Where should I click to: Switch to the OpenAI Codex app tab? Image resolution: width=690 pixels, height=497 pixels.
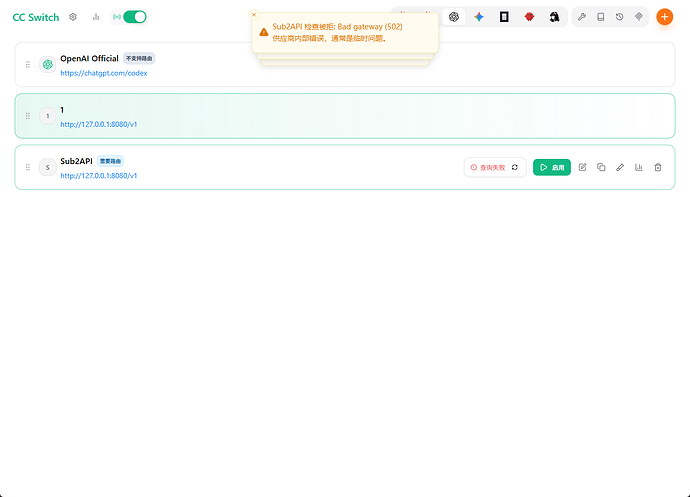454,17
